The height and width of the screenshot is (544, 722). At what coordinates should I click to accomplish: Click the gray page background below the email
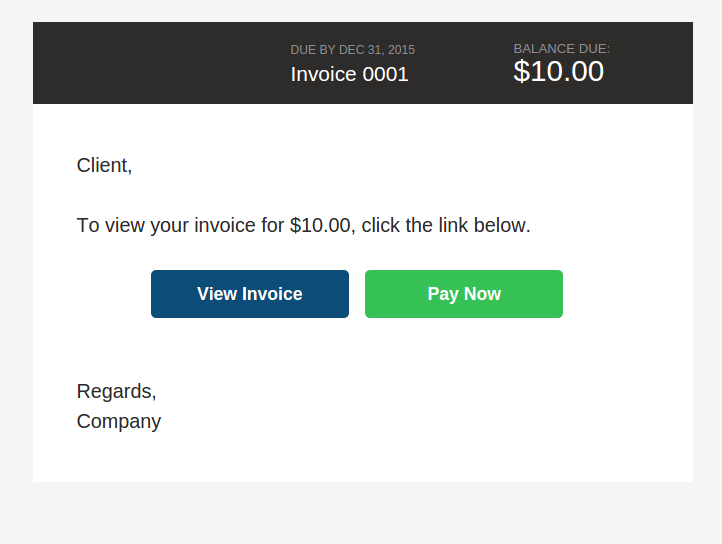click(363, 513)
